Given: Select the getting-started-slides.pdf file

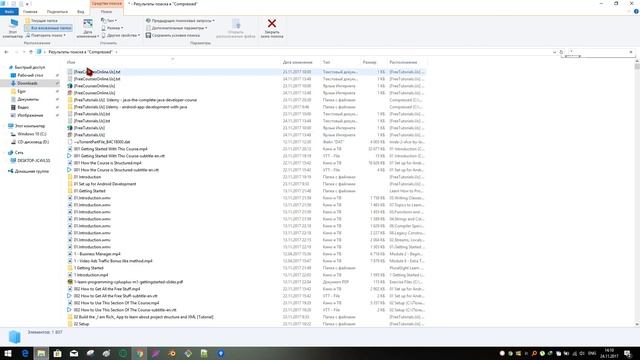Looking at the screenshot, I should tap(128, 282).
